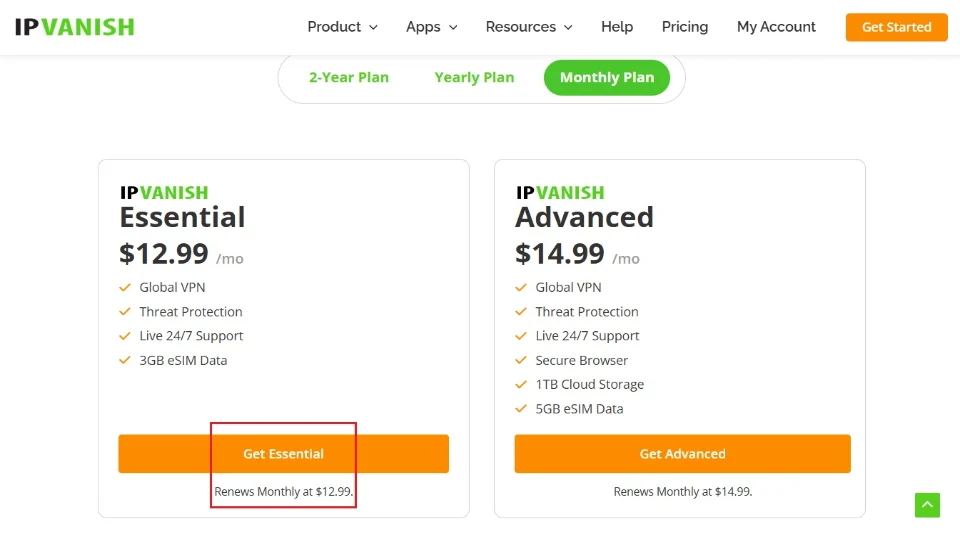This screenshot has width=960, height=540.
Task: Click checkmark beside Secure Browser feature
Action: tap(521, 360)
